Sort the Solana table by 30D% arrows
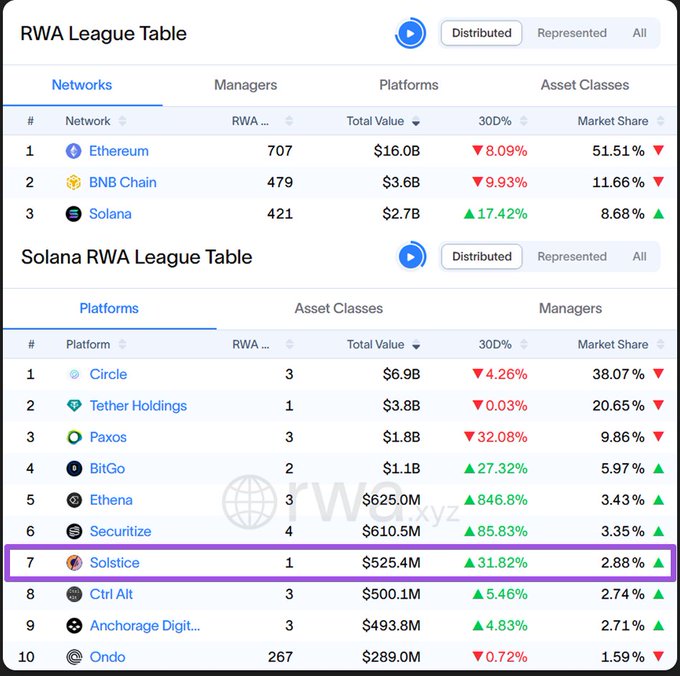This screenshot has width=680, height=676. tap(524, 344)
